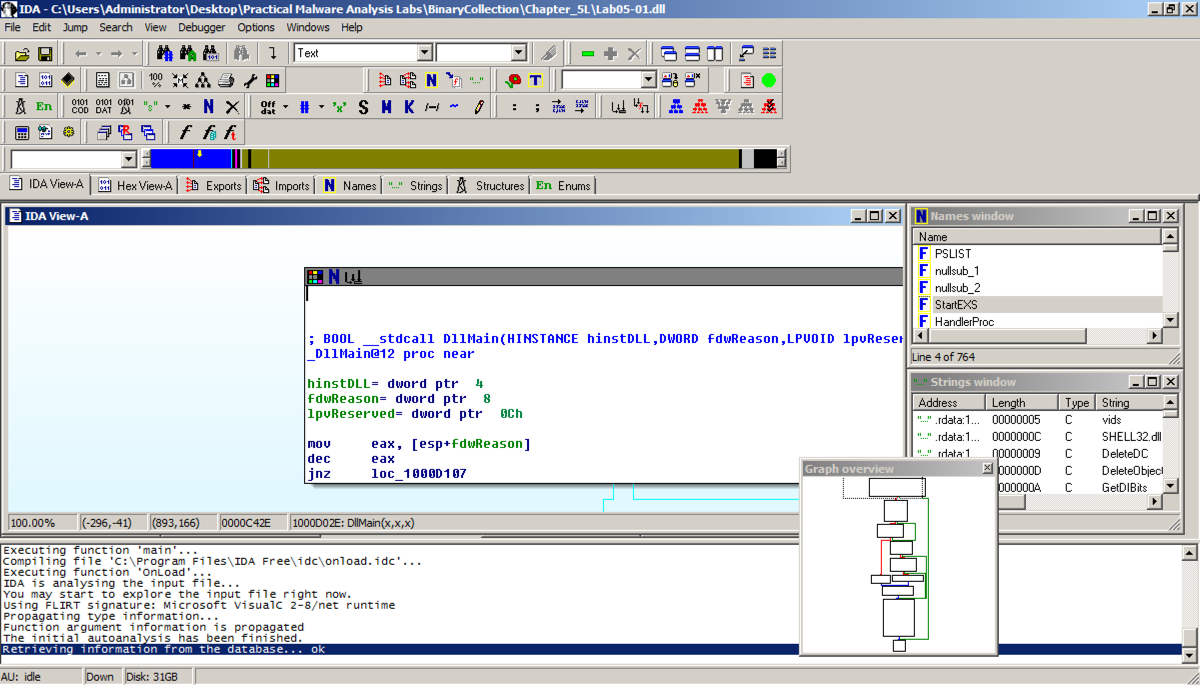Image resolution: width=1200 pixels, height=685 pixels.
Task: Click the green circle run icon
Action: [x=768, y=80]
